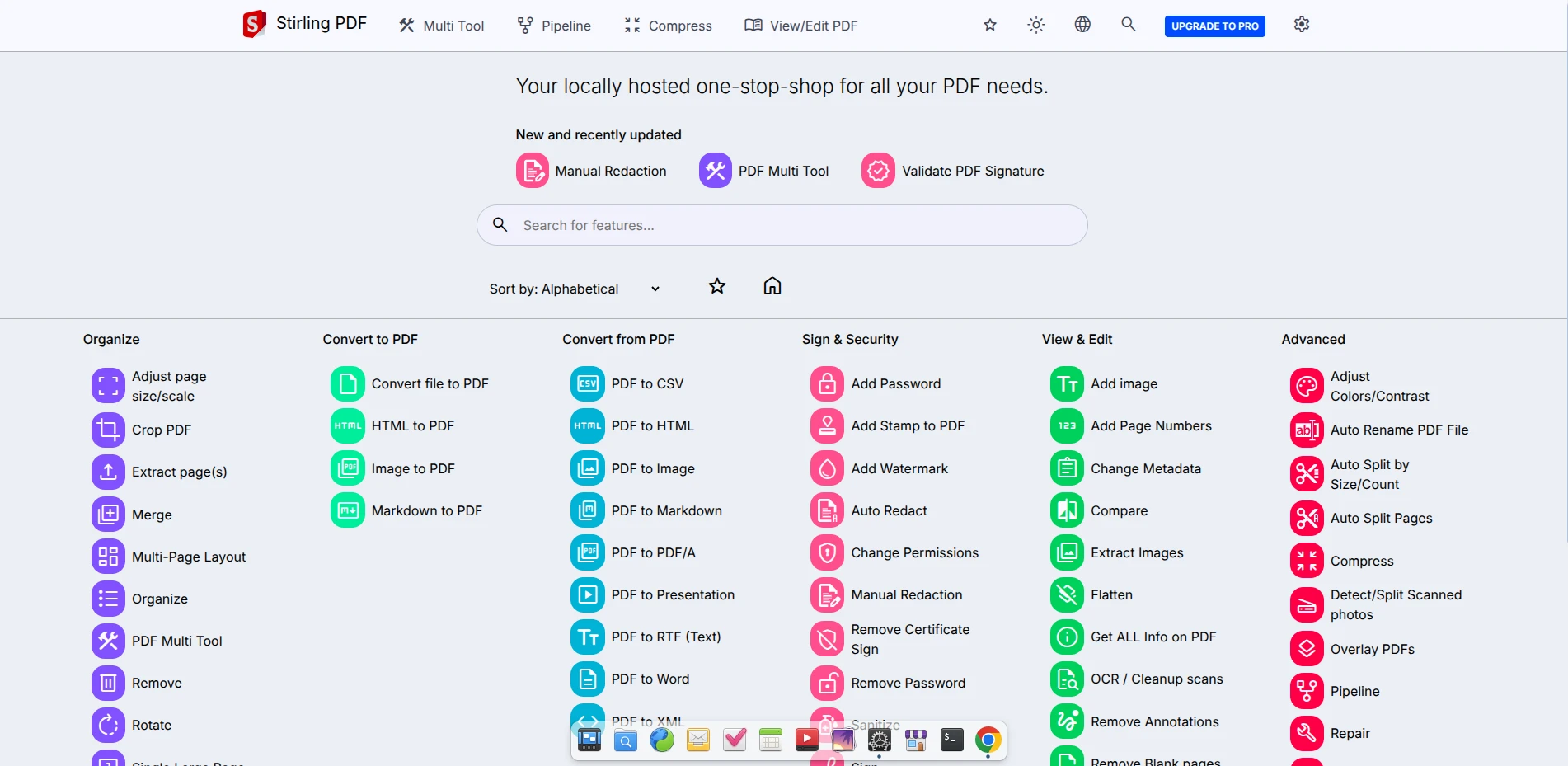
Task: Open the Crop PDF tool icon
Action: [x=108, y=430]
